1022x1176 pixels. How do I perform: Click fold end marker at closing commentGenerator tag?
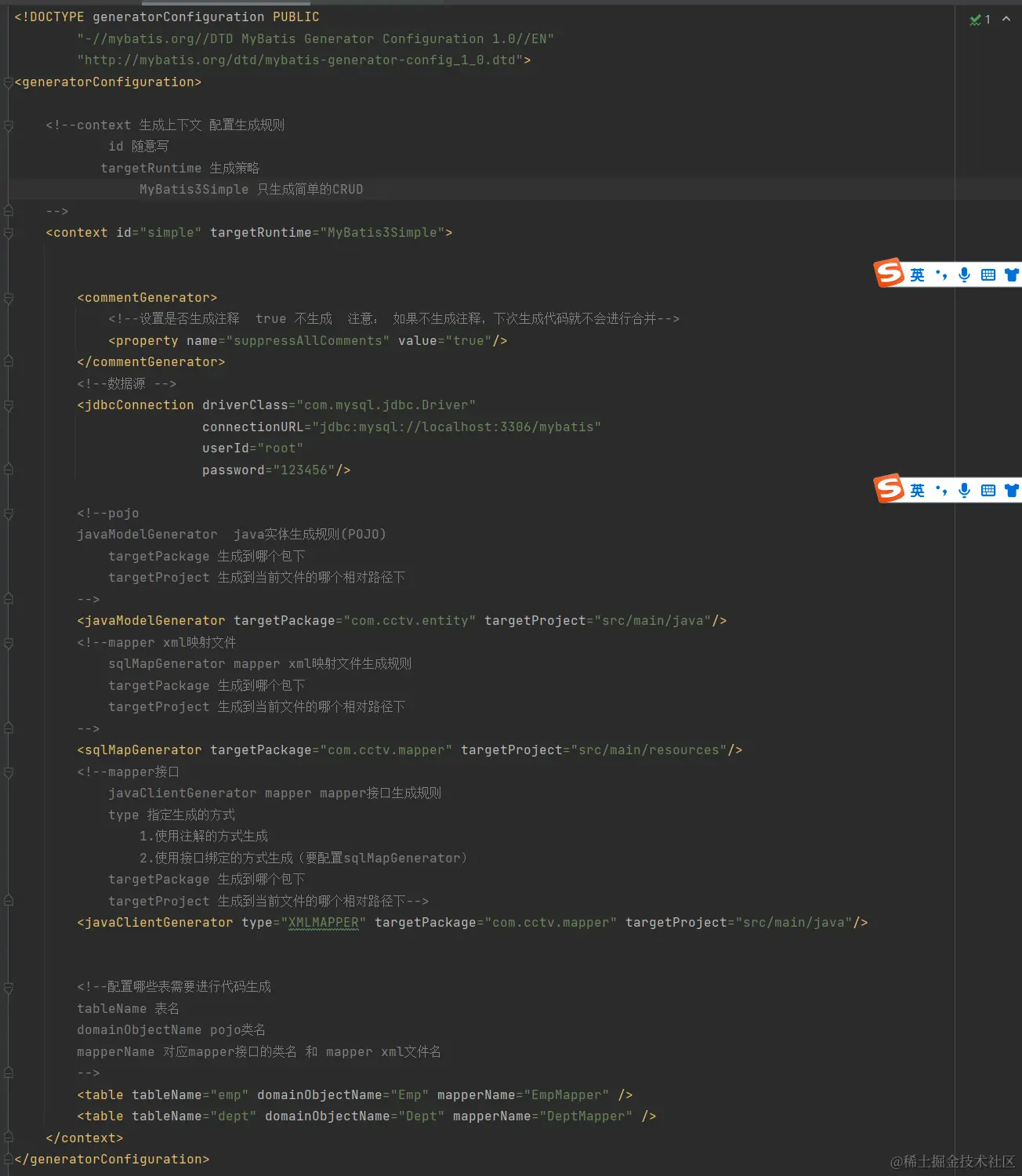coord(9,361)
